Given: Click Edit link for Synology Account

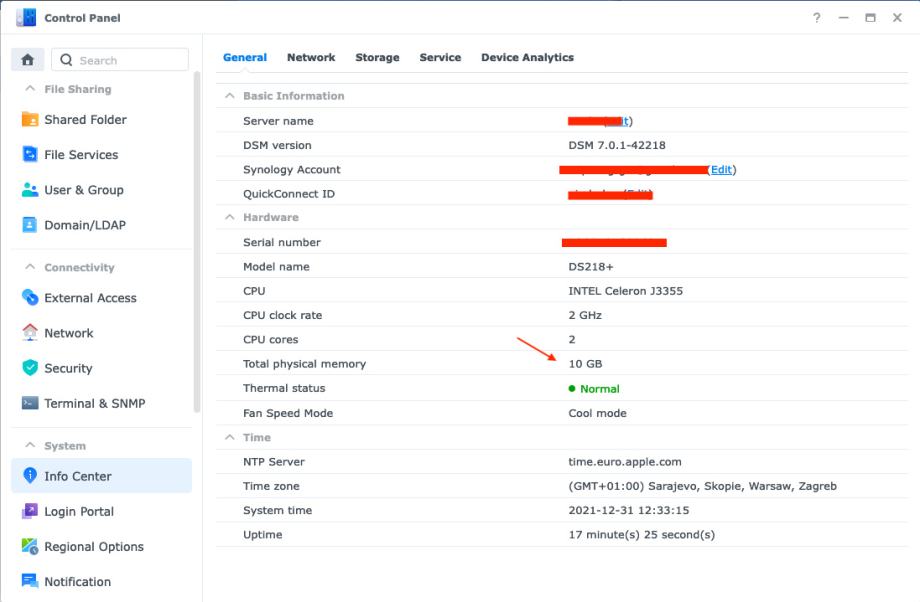Looking at the screenshot, I should click(721, 170).
